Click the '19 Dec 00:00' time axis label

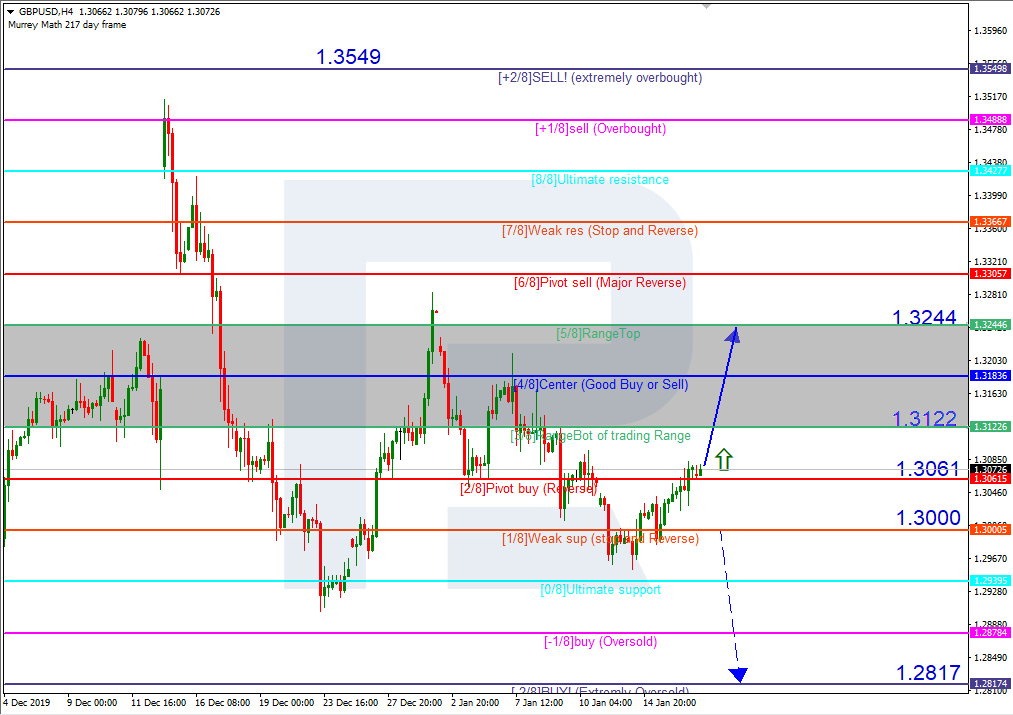pos(286,703)
